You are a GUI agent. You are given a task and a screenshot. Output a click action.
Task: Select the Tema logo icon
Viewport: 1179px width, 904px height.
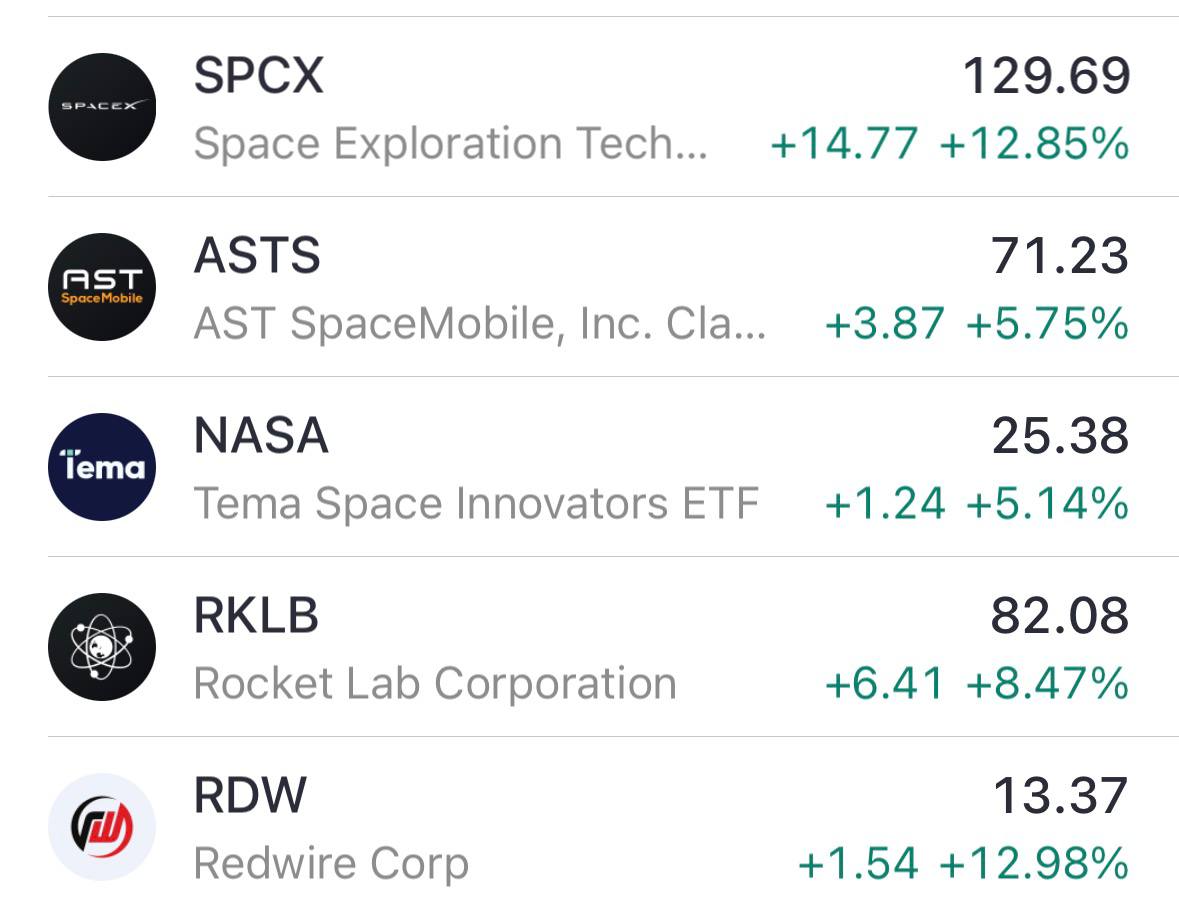[x=102, y=466]
